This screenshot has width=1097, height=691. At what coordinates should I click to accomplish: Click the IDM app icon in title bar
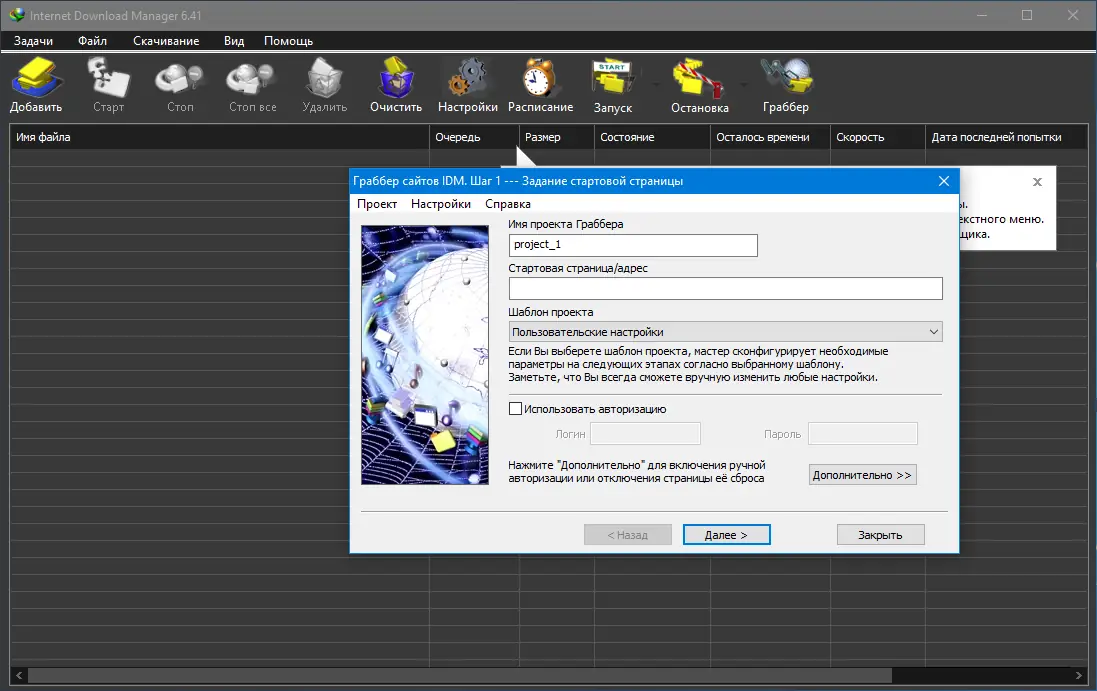tap(17, 15)
